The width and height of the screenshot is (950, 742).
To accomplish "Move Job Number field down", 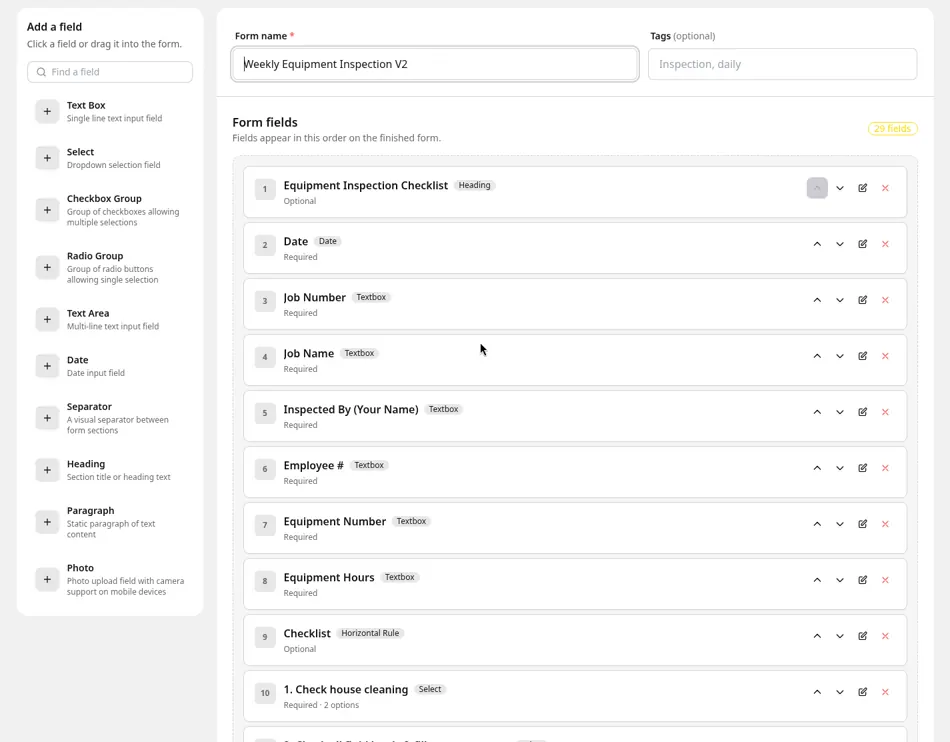I will [x=840, y=300].
